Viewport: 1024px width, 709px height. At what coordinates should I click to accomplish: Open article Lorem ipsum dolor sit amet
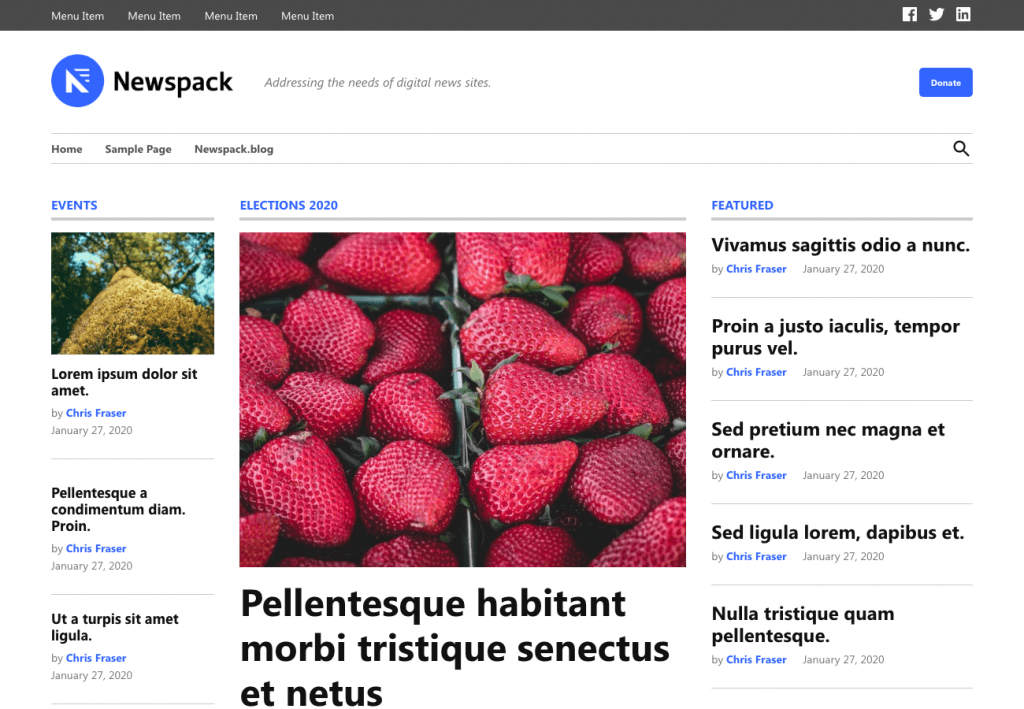click(x=124, y=382)
